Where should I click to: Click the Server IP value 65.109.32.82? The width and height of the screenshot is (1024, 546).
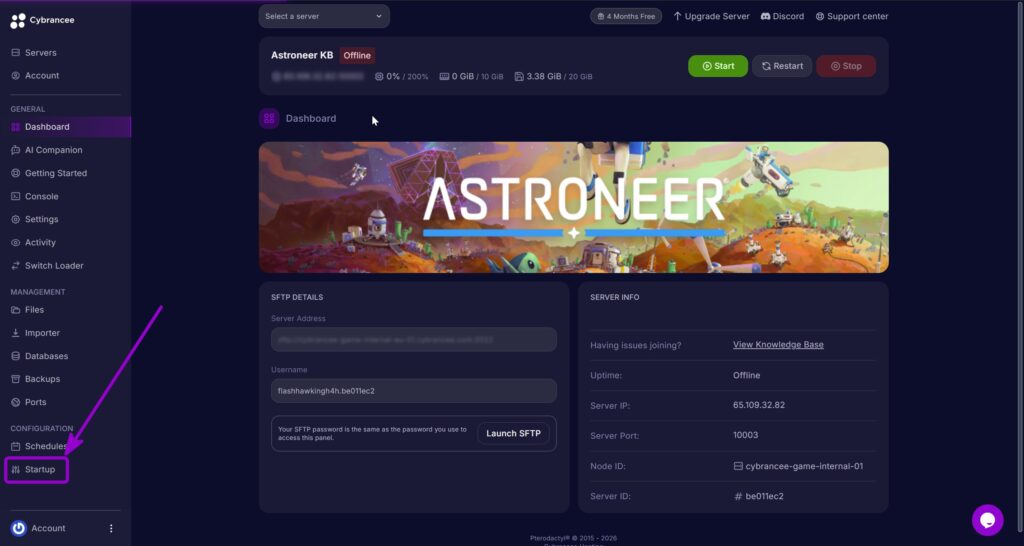(x=759, y=405)
